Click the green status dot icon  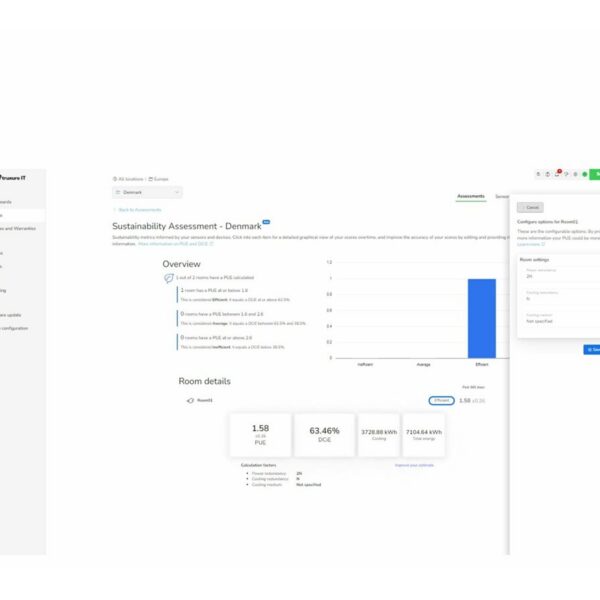(584, 173)
